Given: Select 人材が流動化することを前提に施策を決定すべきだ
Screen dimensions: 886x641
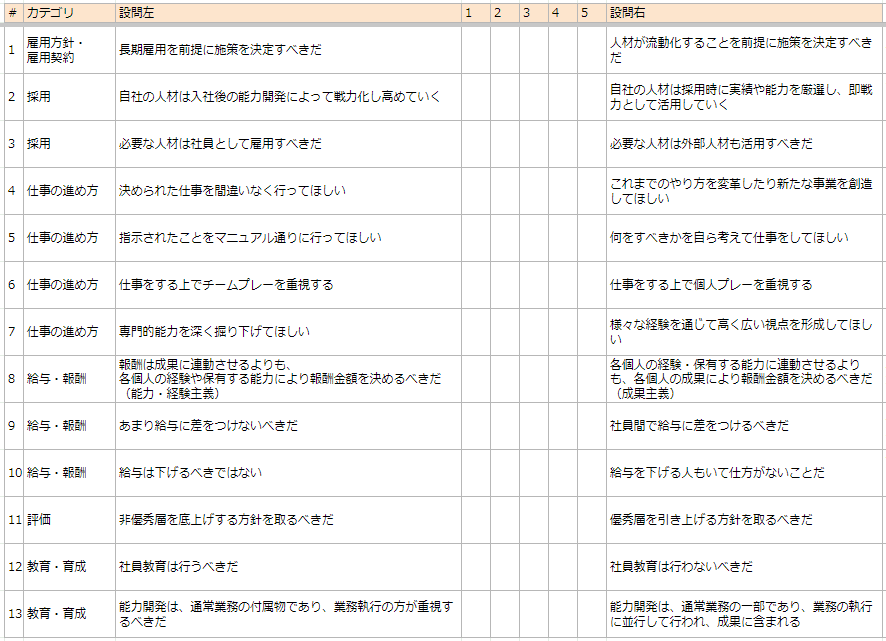Looking at the screenshot, I should tap(746, 50).
